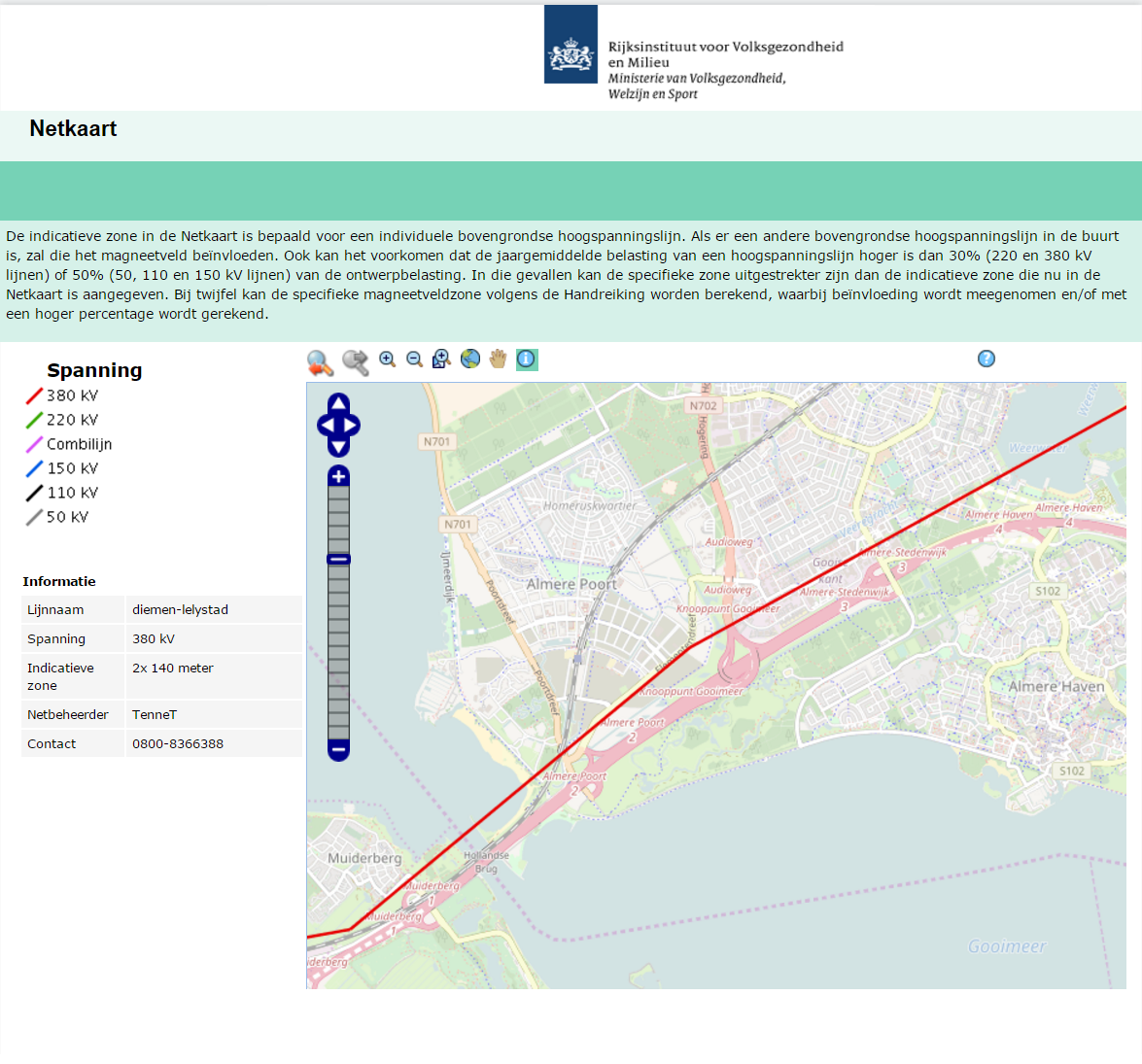Select phone number 0800-8366388
The image size is (1142, 1064).
tap(178, 743)
